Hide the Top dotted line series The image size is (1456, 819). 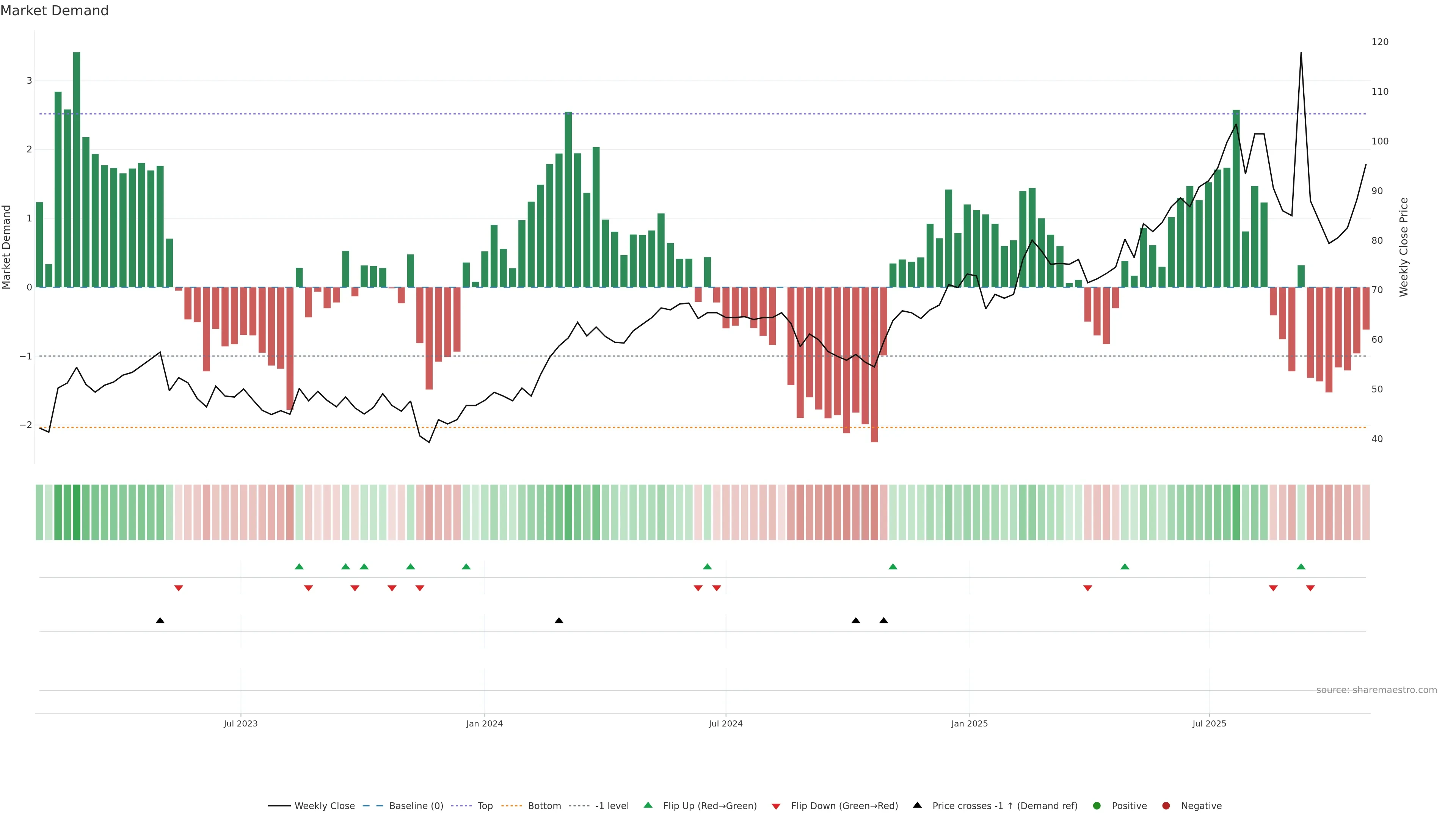tap(485, 806)
